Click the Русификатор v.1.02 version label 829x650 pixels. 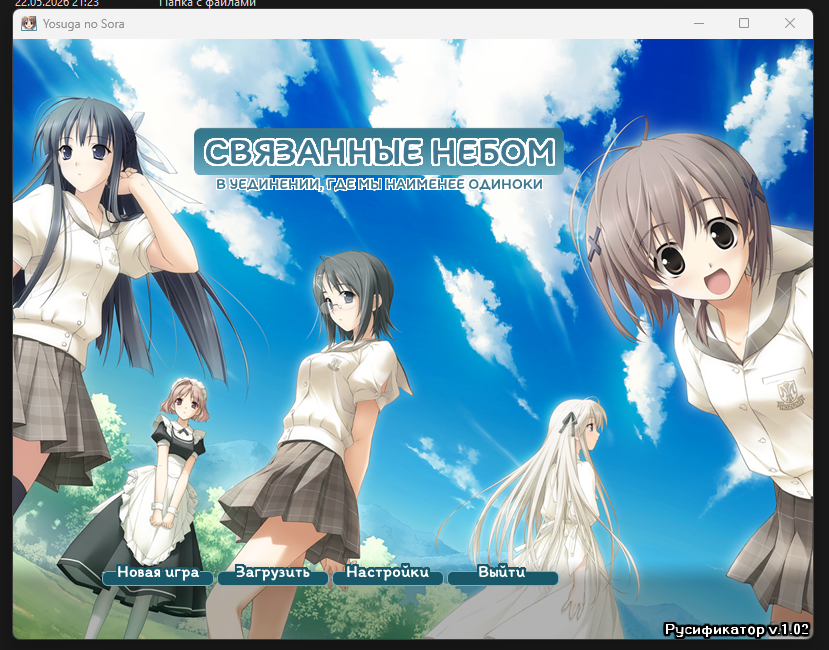click(x=736, y=629)
